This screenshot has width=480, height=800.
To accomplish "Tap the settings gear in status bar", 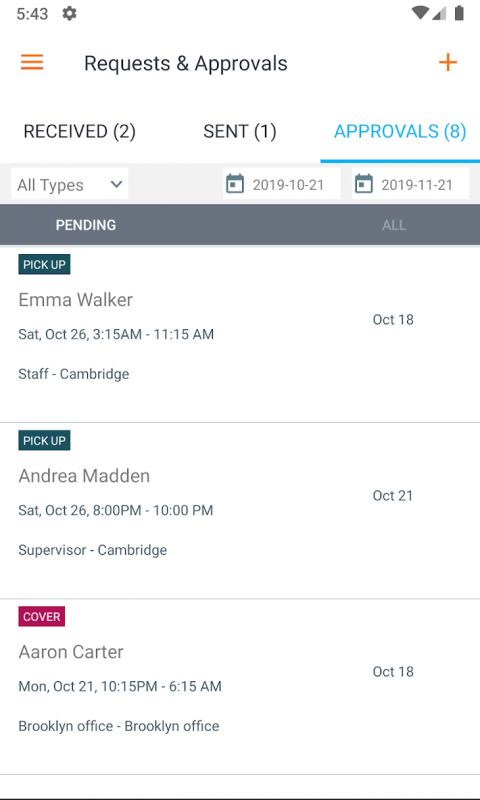I will [69, 13].
